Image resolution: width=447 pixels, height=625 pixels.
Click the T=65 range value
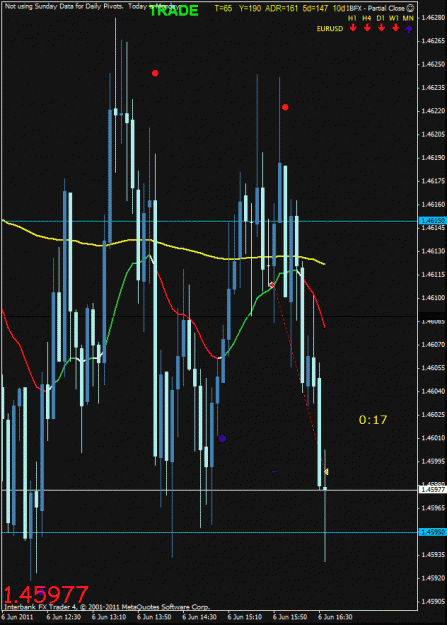(x=223, y=8)
